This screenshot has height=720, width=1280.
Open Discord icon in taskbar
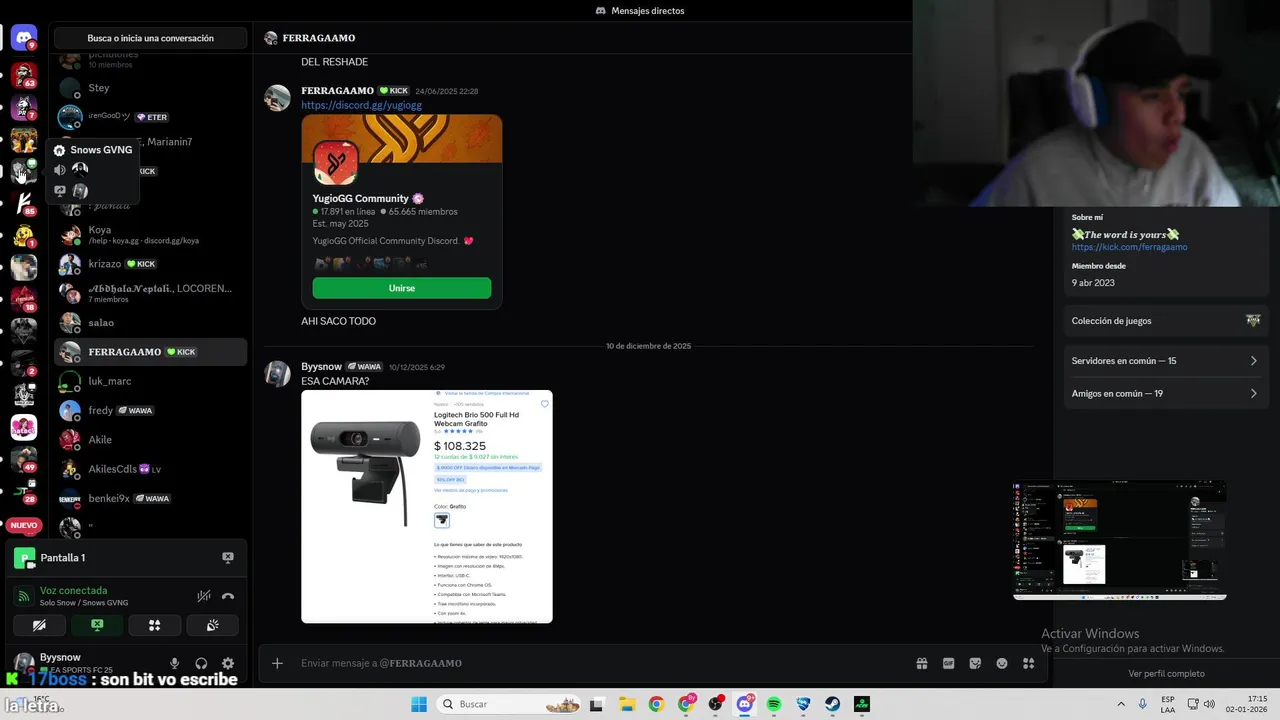744,704
